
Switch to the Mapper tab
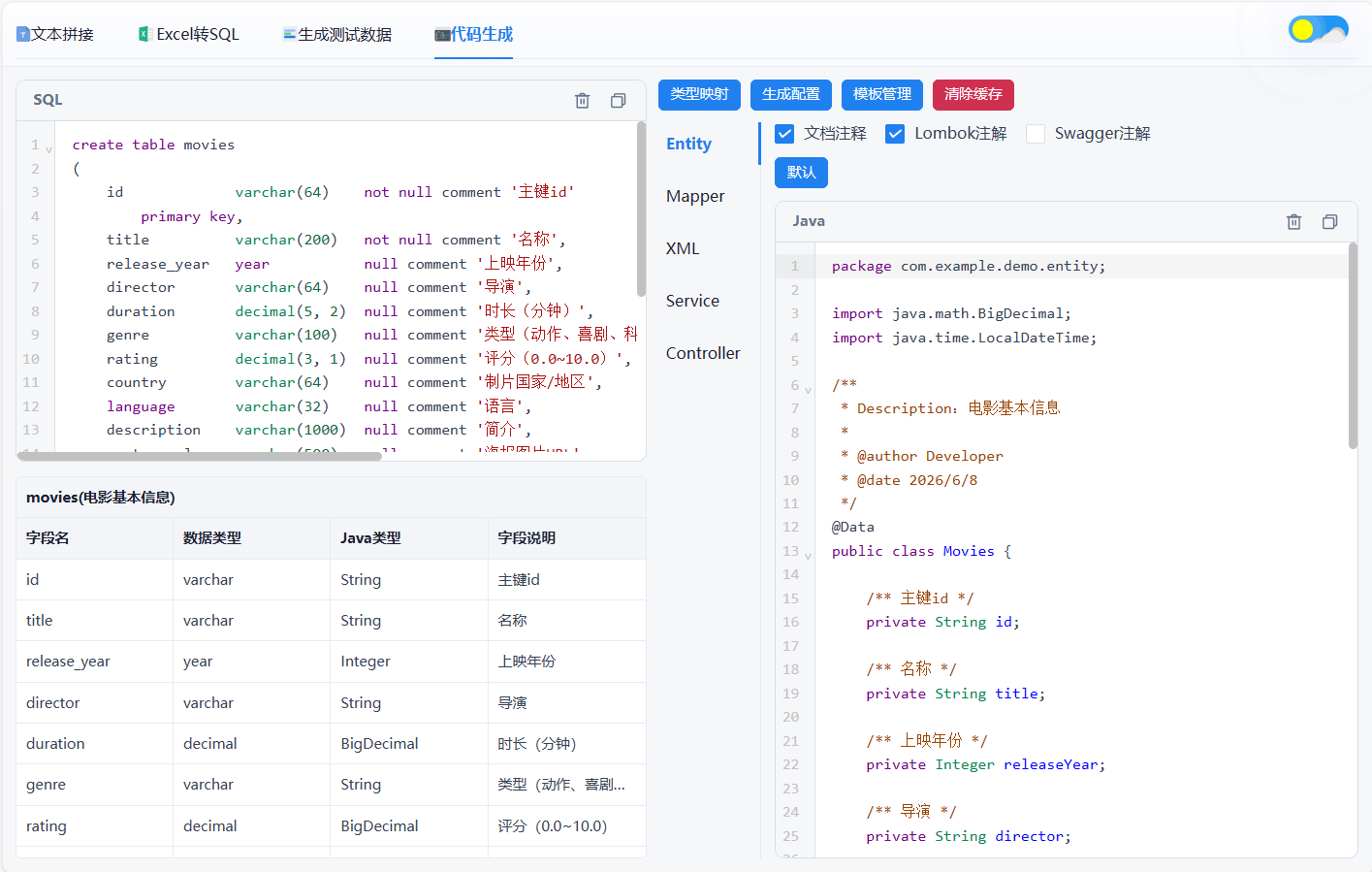(x=695, y=196)
